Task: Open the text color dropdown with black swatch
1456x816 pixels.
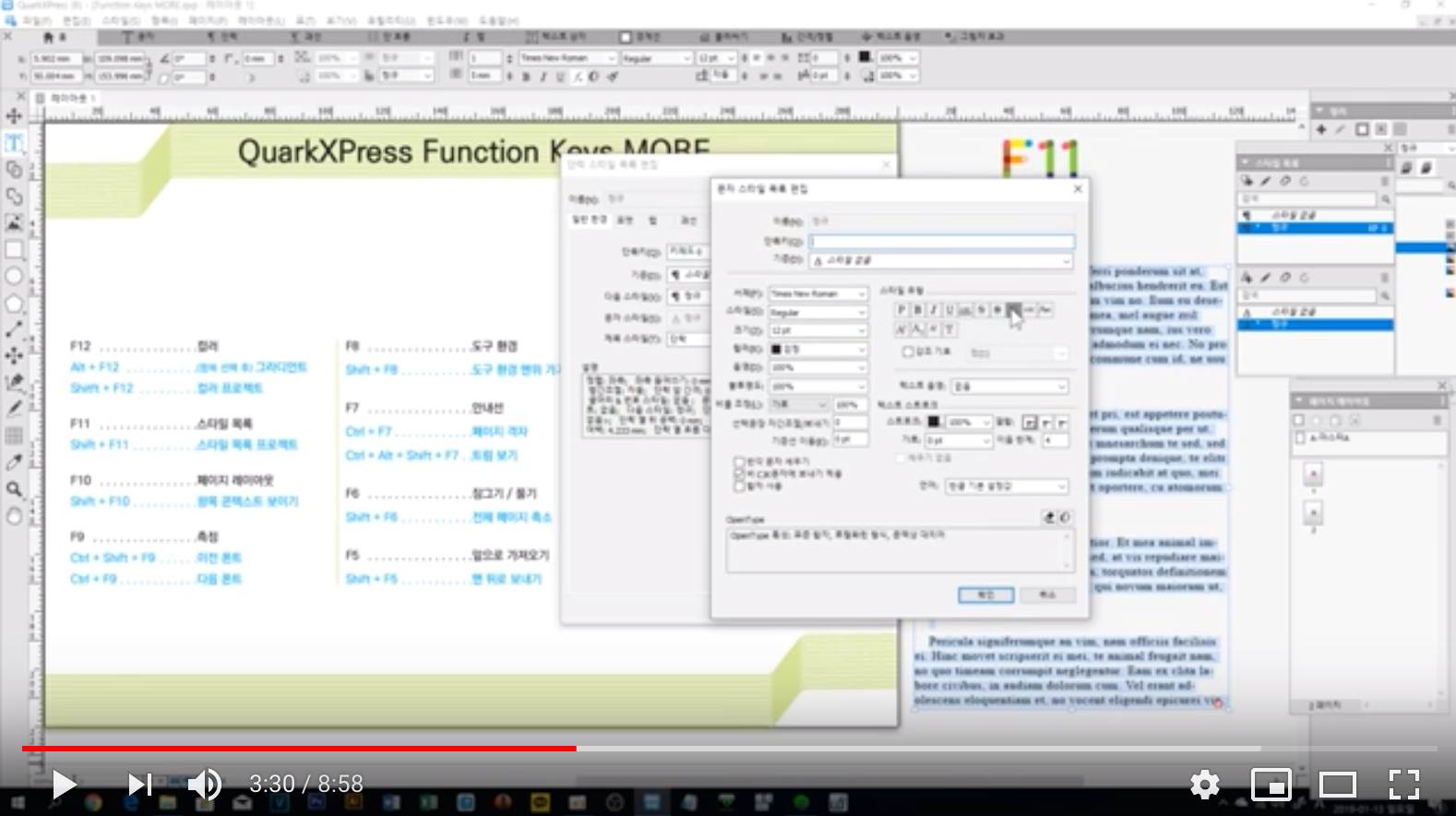Action: (818, 349)
